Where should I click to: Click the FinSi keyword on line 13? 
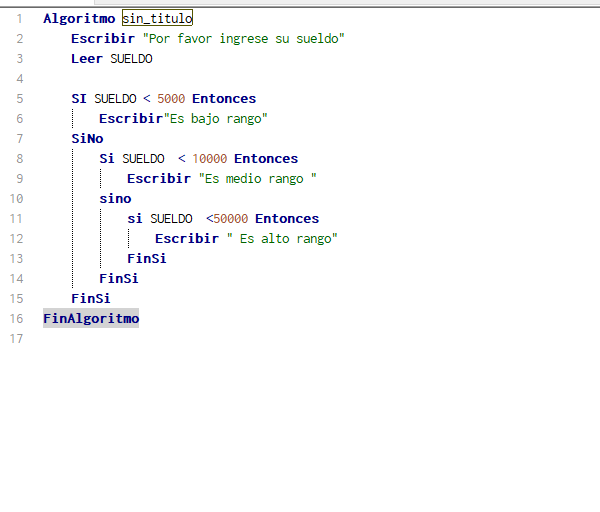[146, 258]
